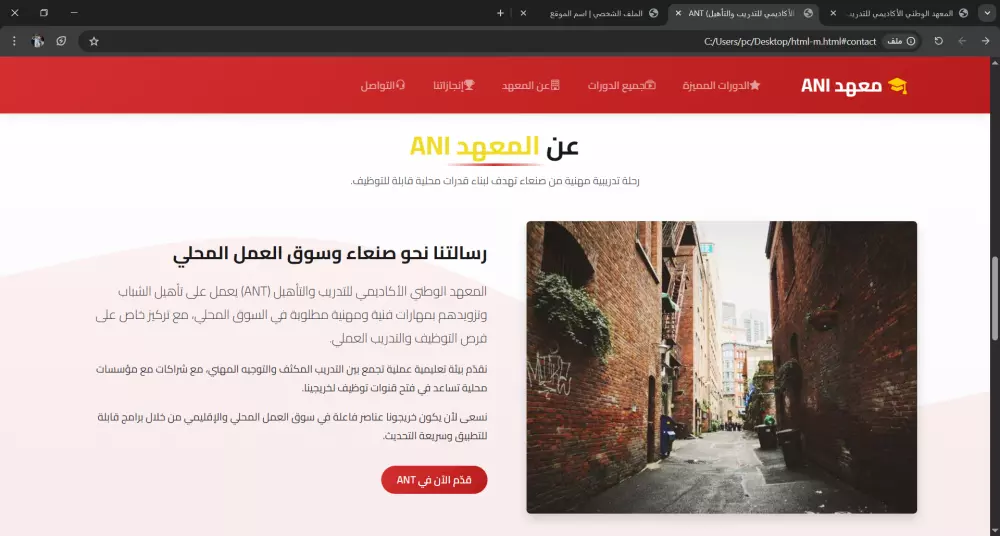Click heading رسالتنا نحو صنعاء وسوق العمل المحلي
1000x536 pixels.
pyautogui.click(x=330, y=253)
